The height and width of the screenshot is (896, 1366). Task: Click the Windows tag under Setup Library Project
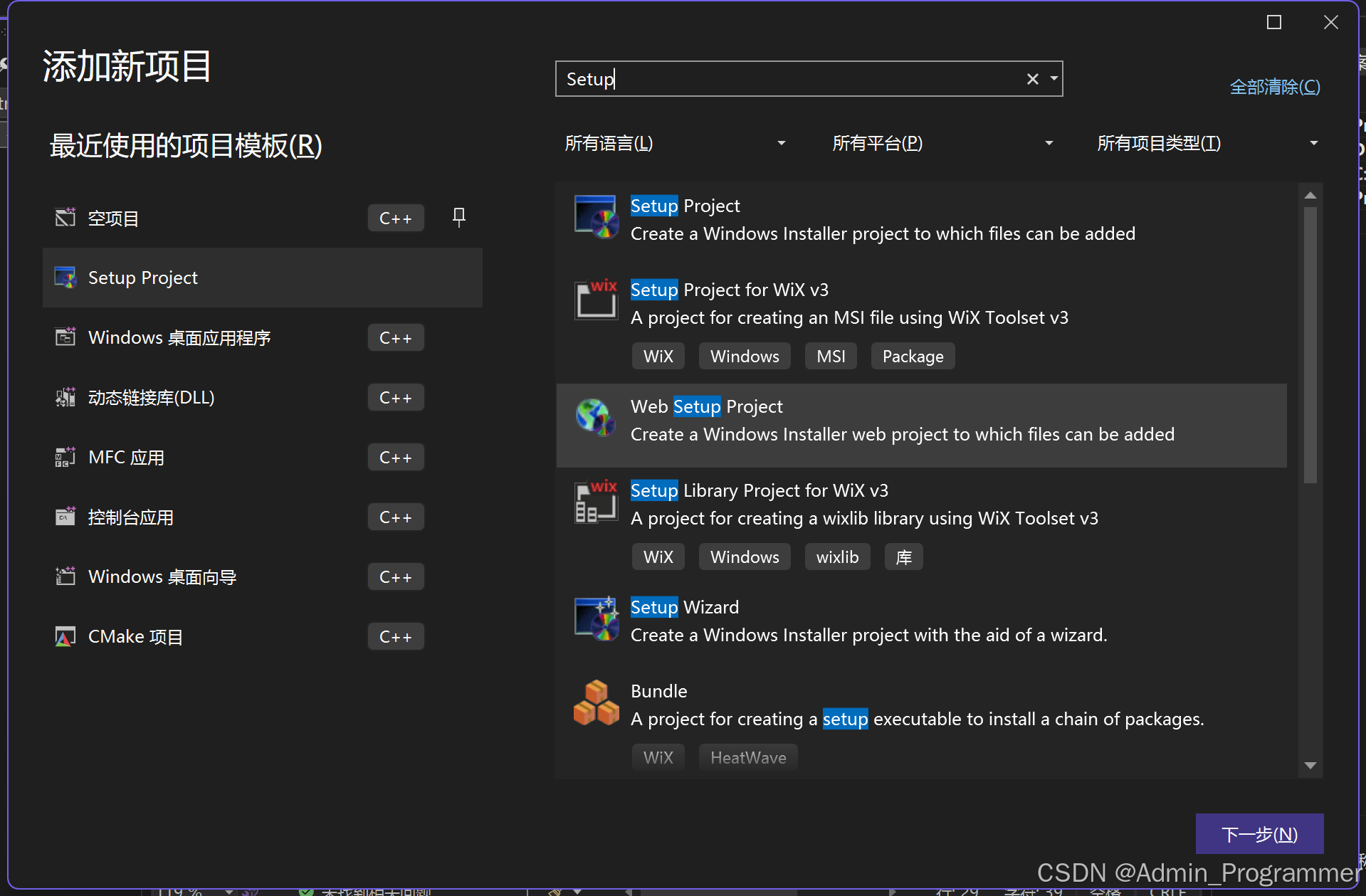(745, 557)
